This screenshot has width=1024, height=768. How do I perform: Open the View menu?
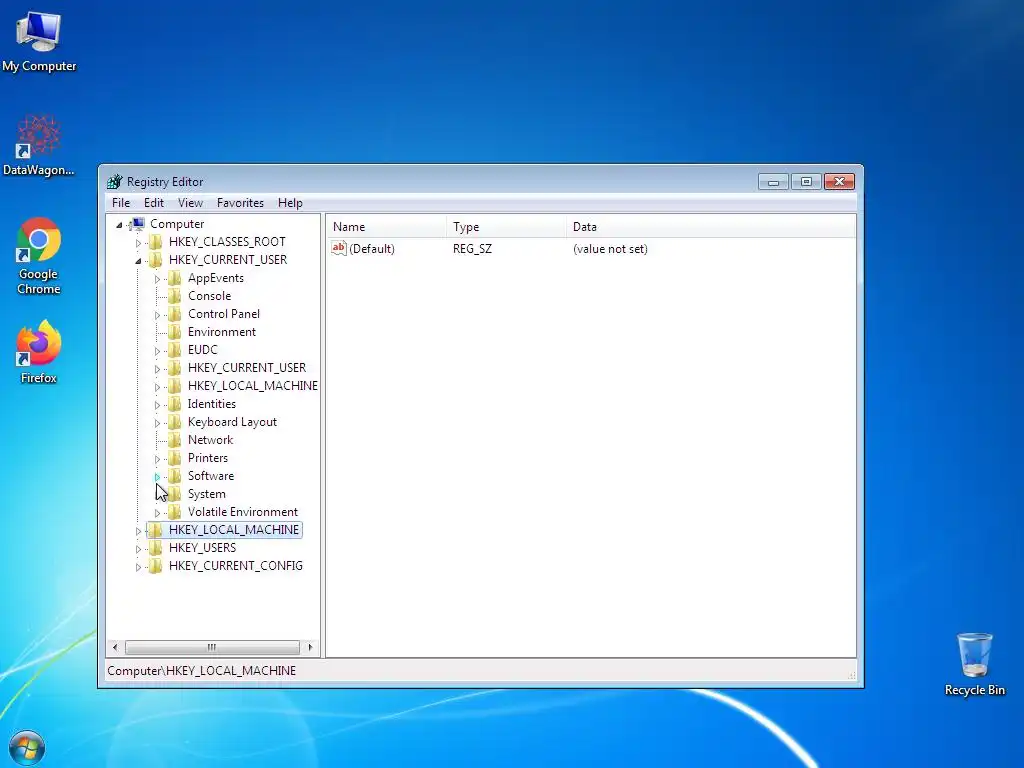click(190, 202)
